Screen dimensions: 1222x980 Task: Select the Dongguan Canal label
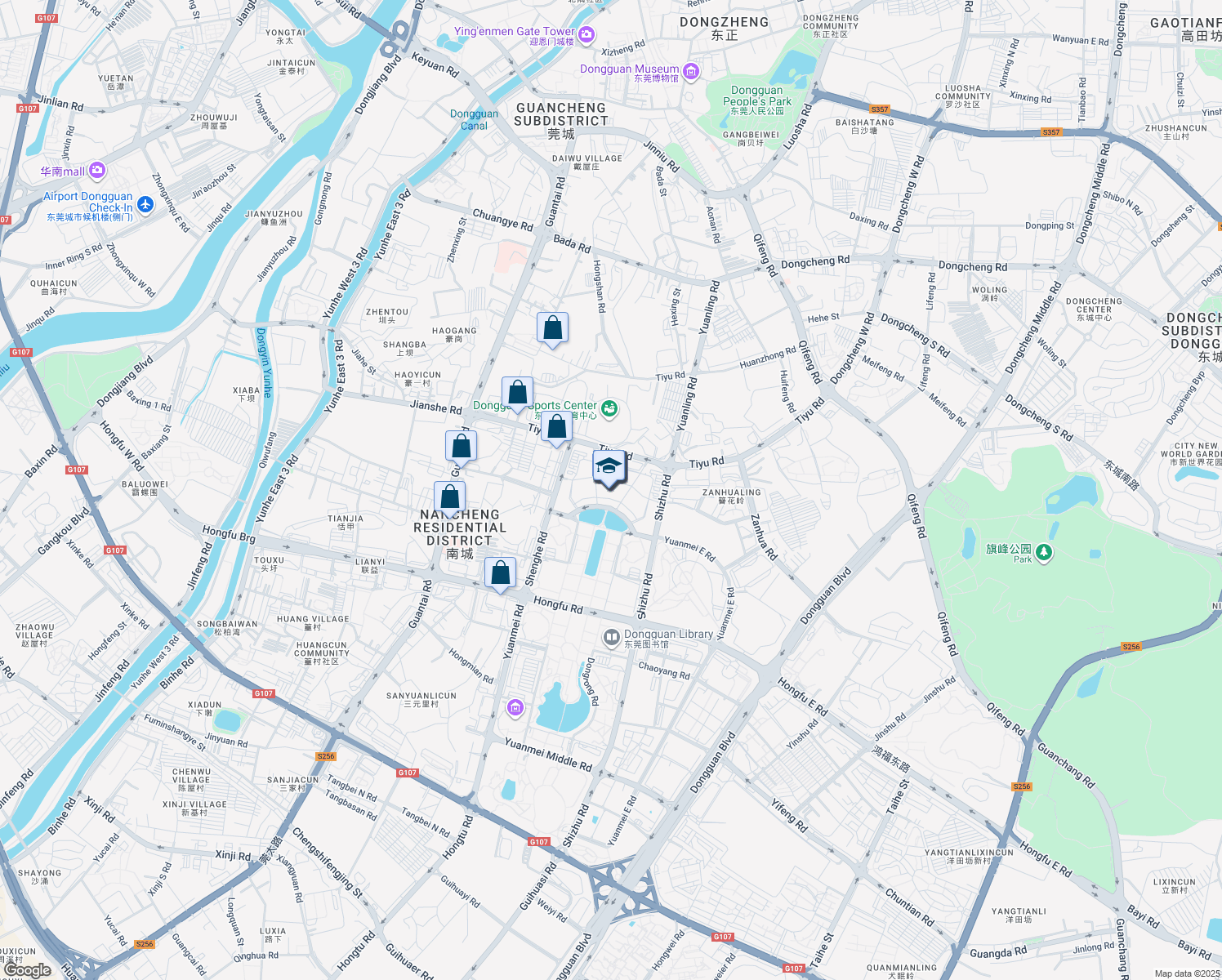474,120
